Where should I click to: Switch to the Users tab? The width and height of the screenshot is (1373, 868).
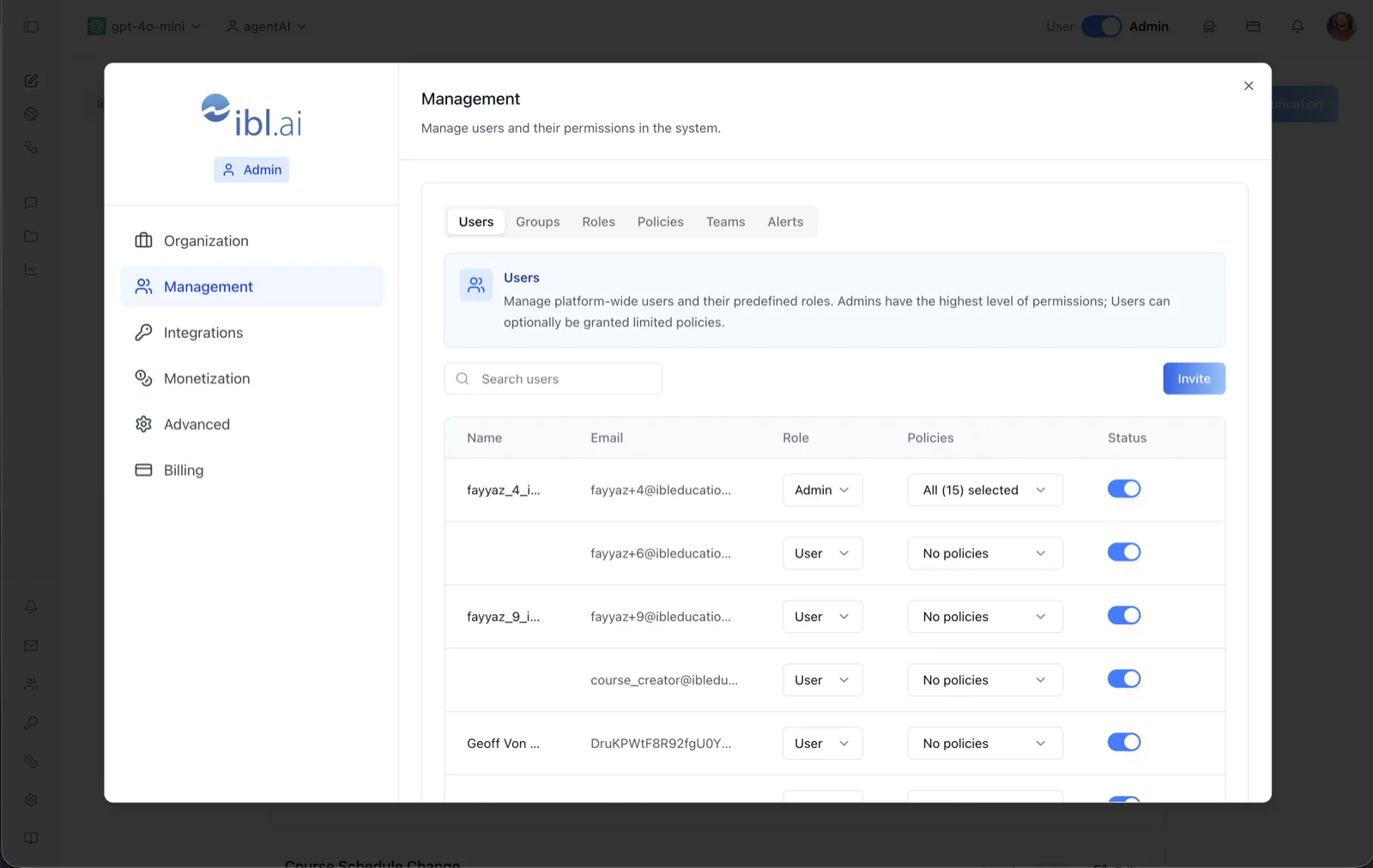coord(476,221)
